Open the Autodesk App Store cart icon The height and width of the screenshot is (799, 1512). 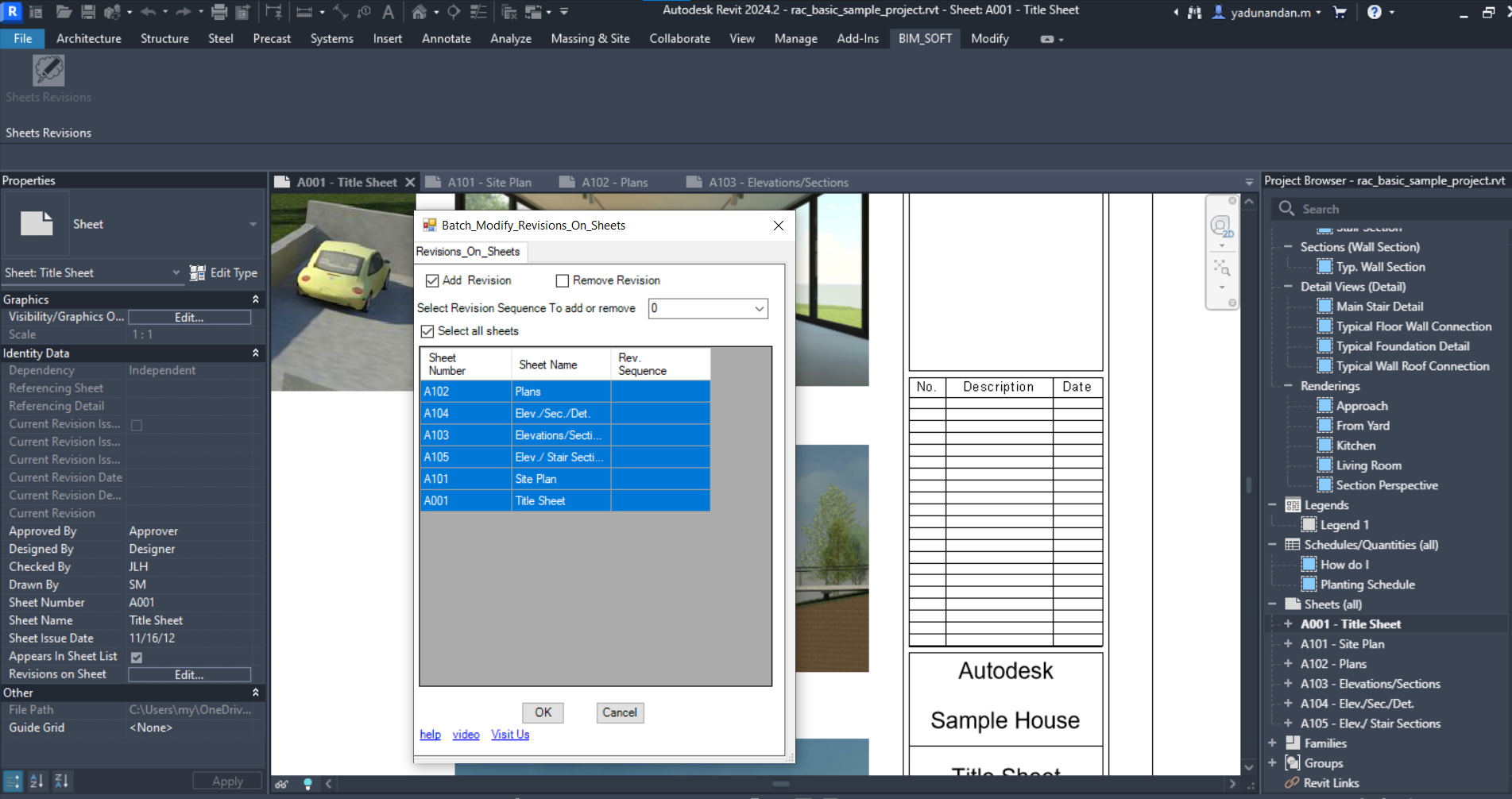[1340, 12]
